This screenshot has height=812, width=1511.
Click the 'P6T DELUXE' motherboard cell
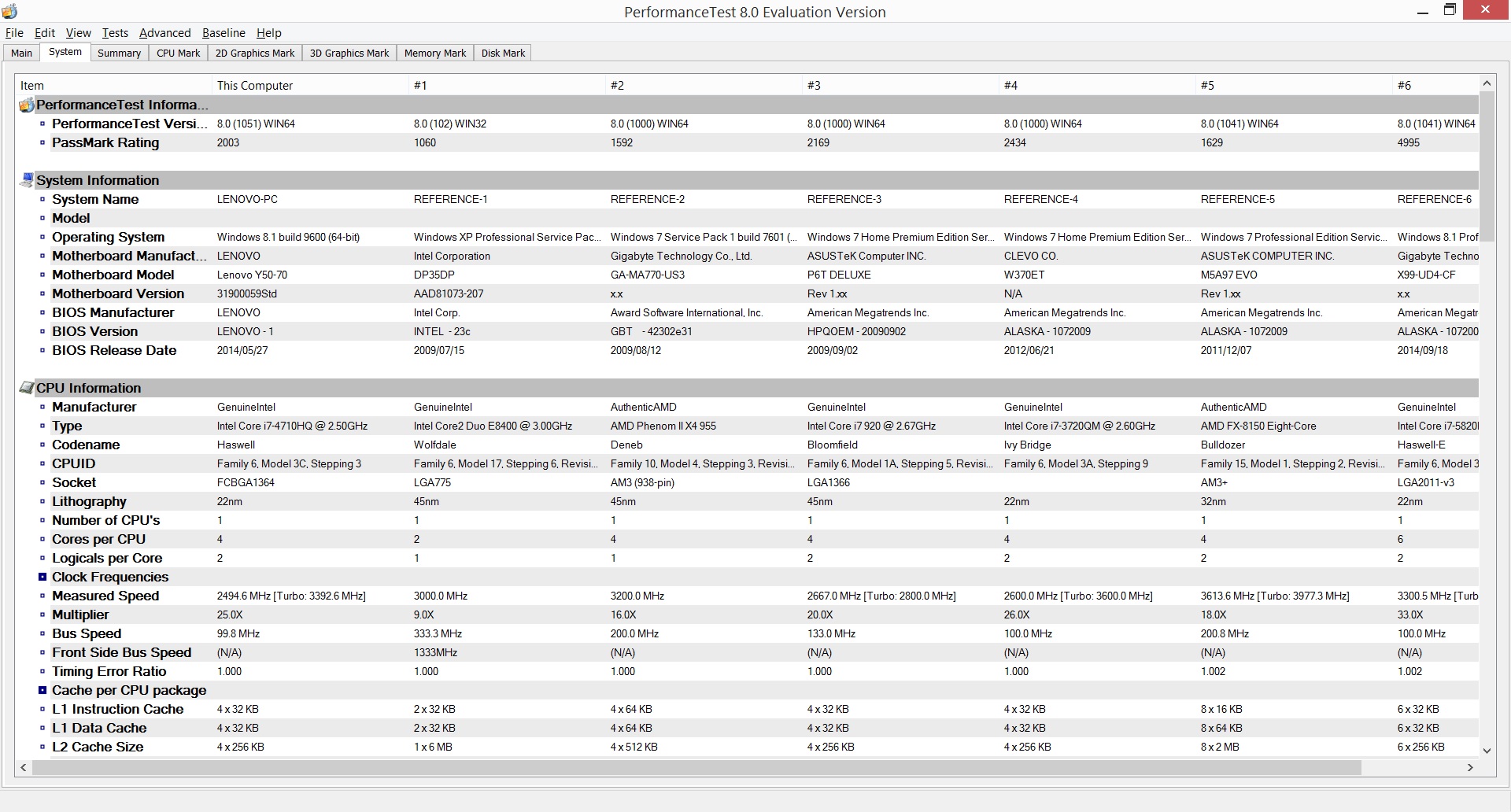(839, 275)
